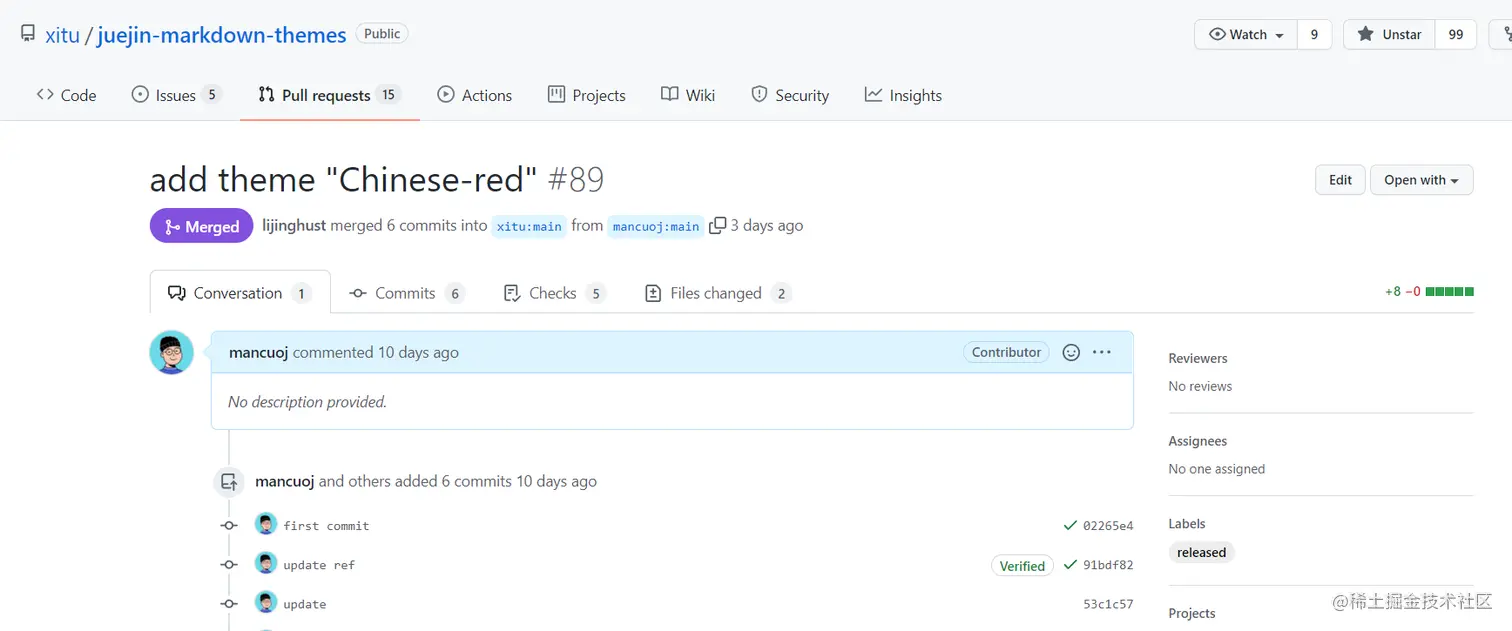Open the Pull requests tab
The width and height of the screenshot is (1512, 631).
click(x=329, y=95)
